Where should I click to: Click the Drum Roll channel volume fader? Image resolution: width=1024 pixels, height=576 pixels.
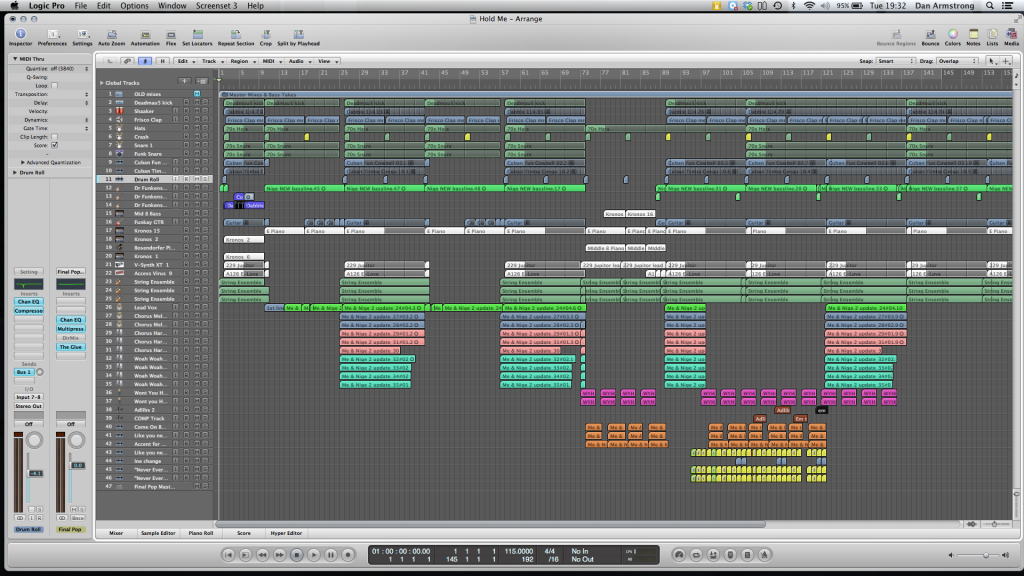point(35,473)
